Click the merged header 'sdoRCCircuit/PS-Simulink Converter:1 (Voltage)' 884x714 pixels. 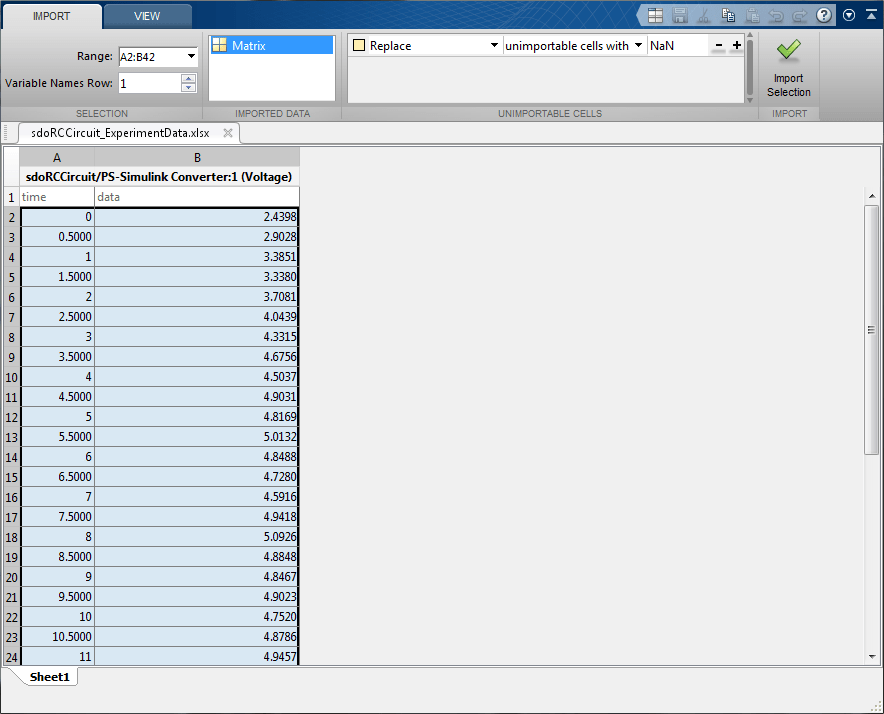tap(159, 177)
